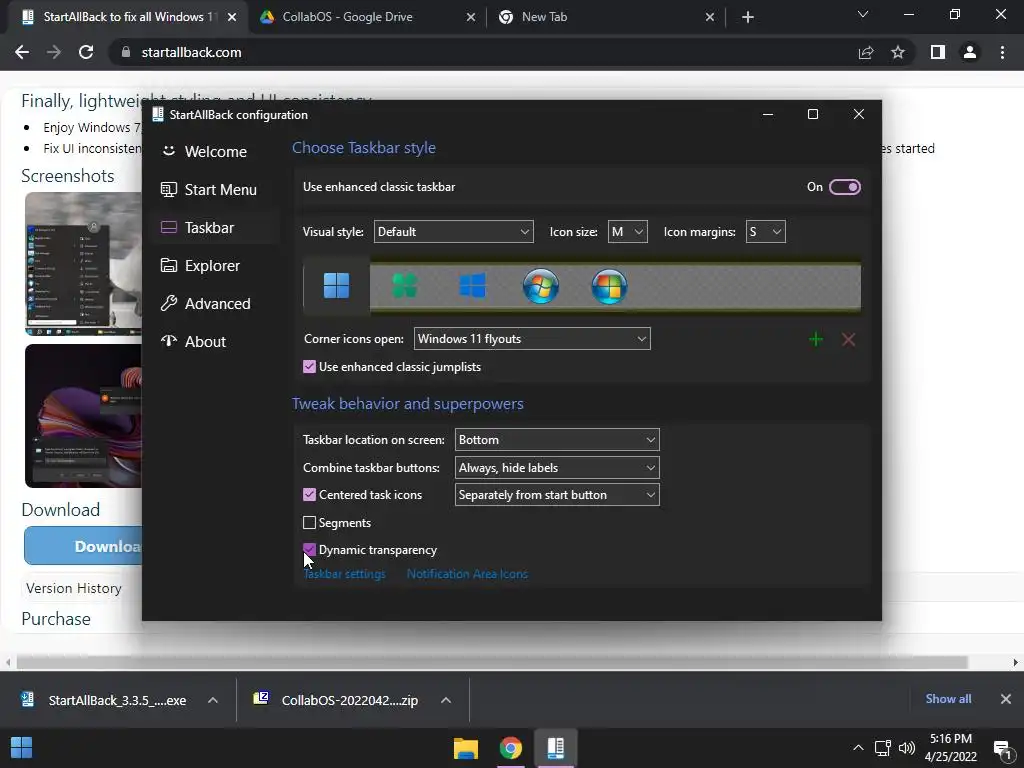Click Chrome icon on the taskbar
Viewport: 1024px width, 768px height.
coord(511,748)
